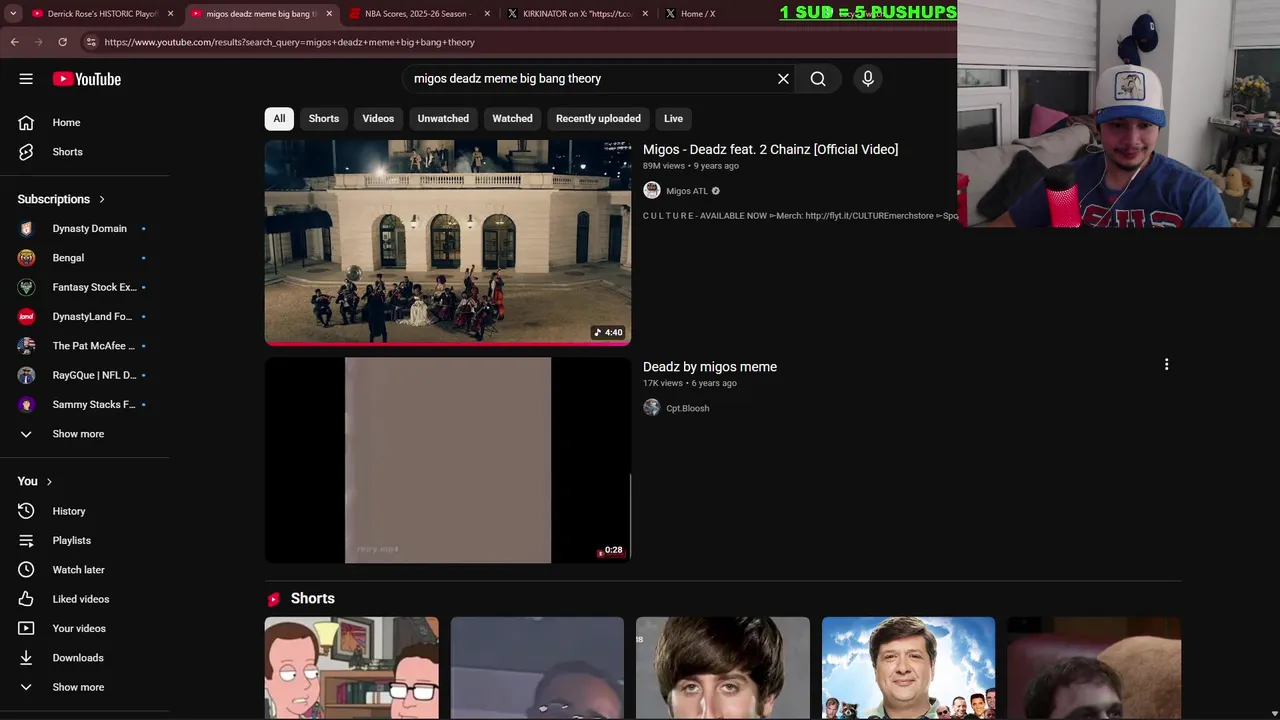Click red watched progress bar on Migos video
The image size is (1280, 720).
[448, 343]
